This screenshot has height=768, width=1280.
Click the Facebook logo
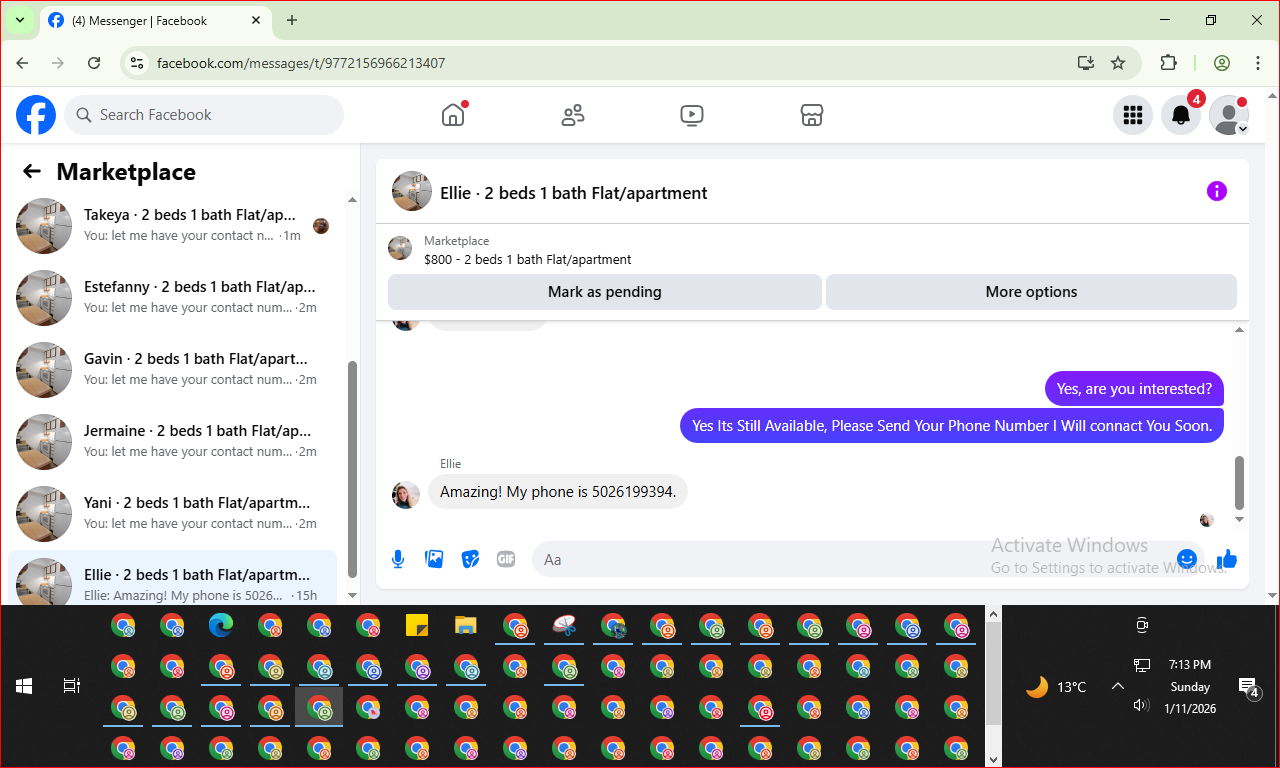click(x=36, y=115)
